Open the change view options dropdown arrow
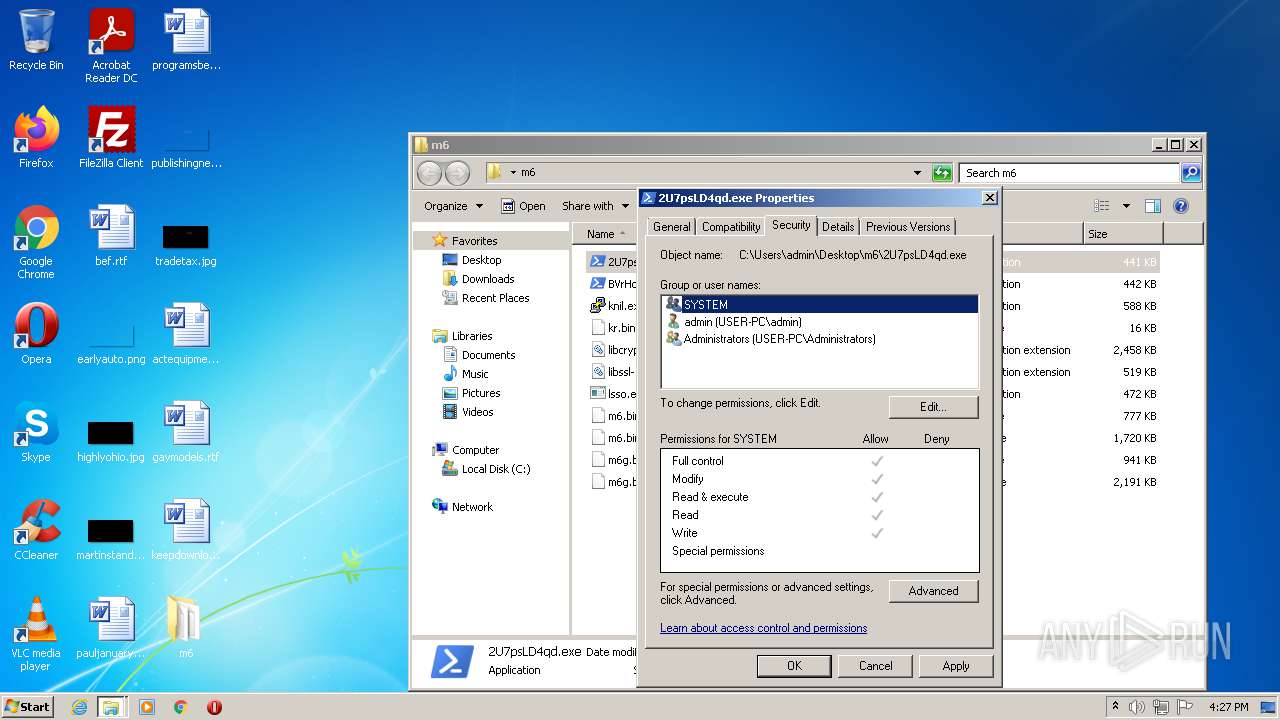Image resolution: width=1280 pixels, height=720 pixels. tap(1126, 206)
